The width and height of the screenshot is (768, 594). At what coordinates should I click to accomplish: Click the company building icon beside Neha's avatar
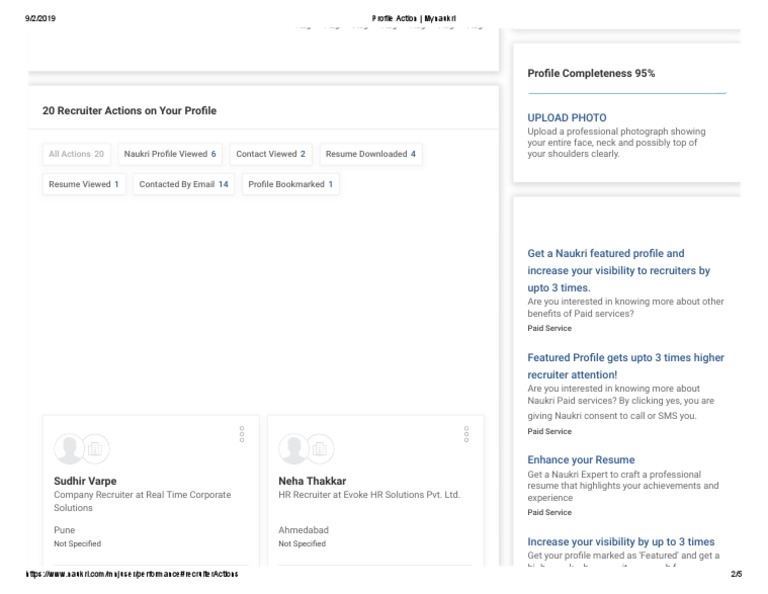pos(319,450)
